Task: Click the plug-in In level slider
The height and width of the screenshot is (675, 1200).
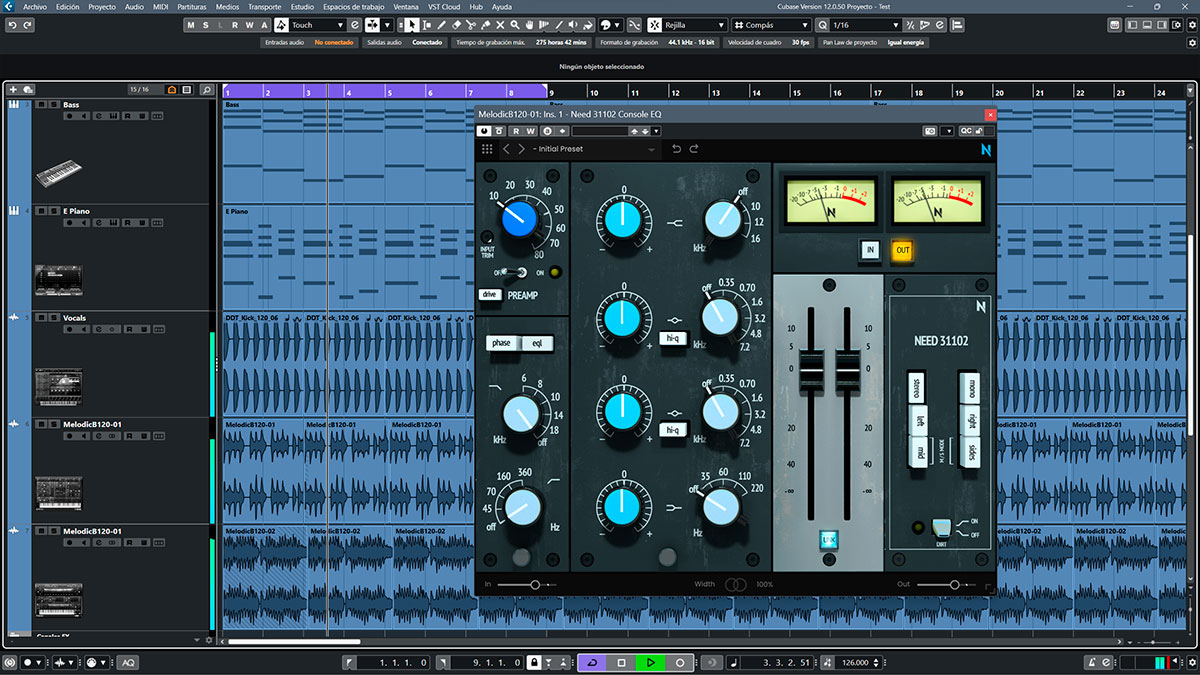Action: tap(527, 584)
